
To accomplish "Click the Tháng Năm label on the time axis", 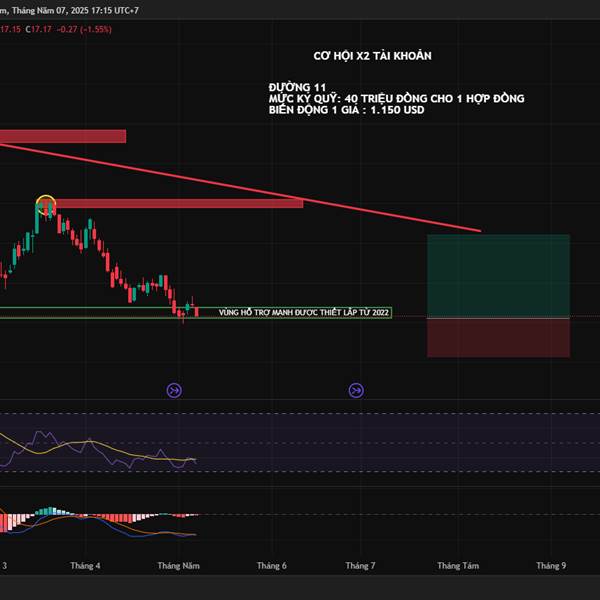I will (x=178, y=565).
